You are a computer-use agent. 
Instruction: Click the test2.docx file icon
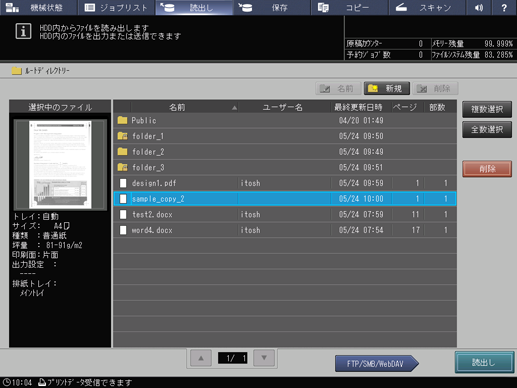(x=123, y=214)
